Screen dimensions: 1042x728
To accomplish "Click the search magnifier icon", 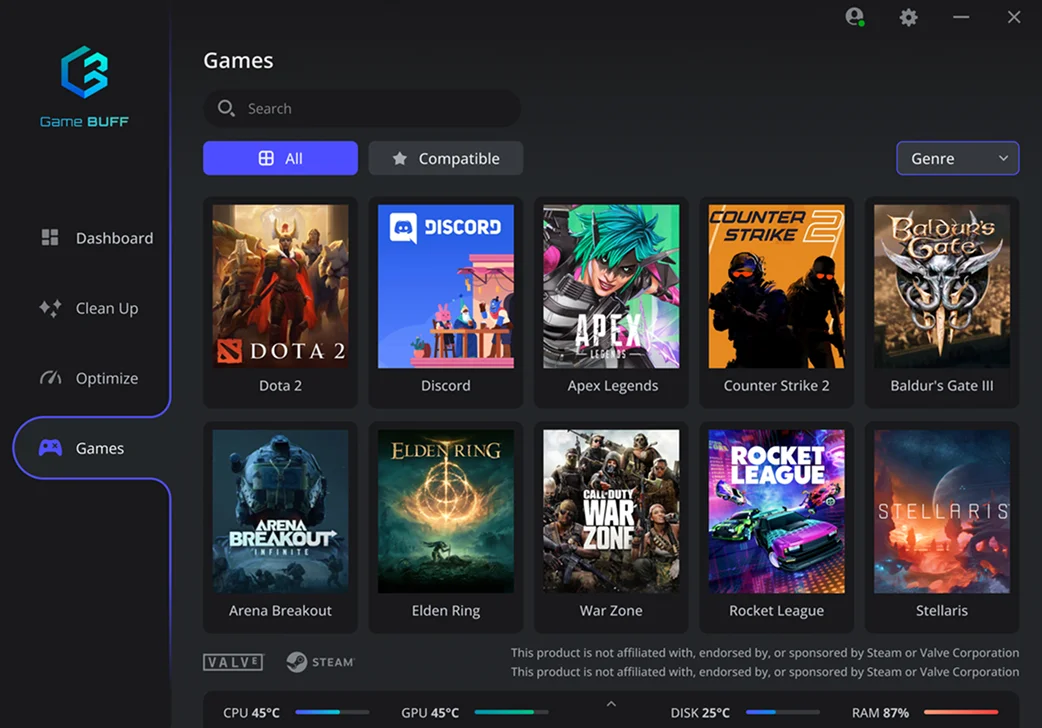I will 226,108.
